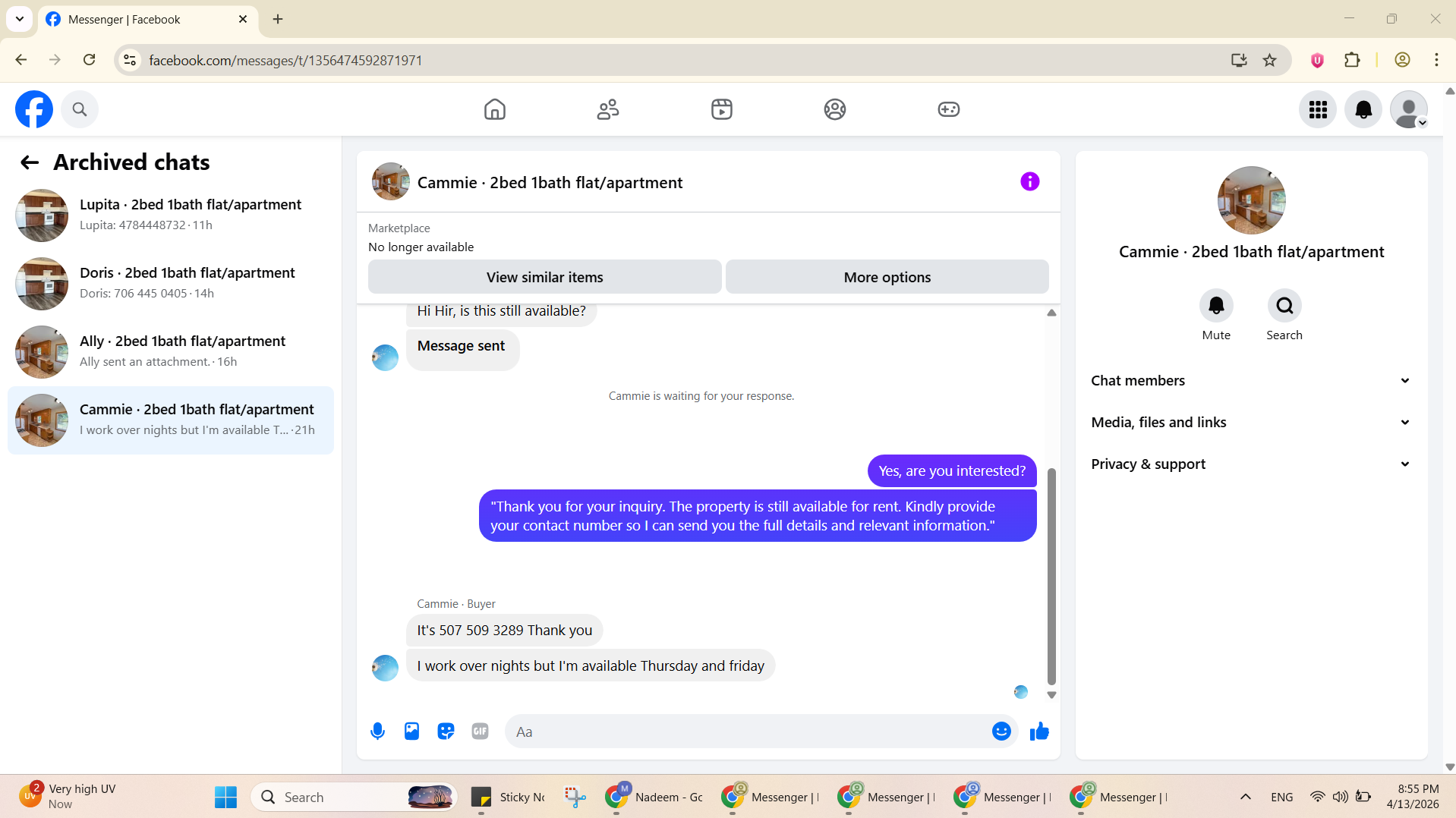Viewport: 1456px width, 818px height.
Task: Choose a GIF
Action: point(480,731)
